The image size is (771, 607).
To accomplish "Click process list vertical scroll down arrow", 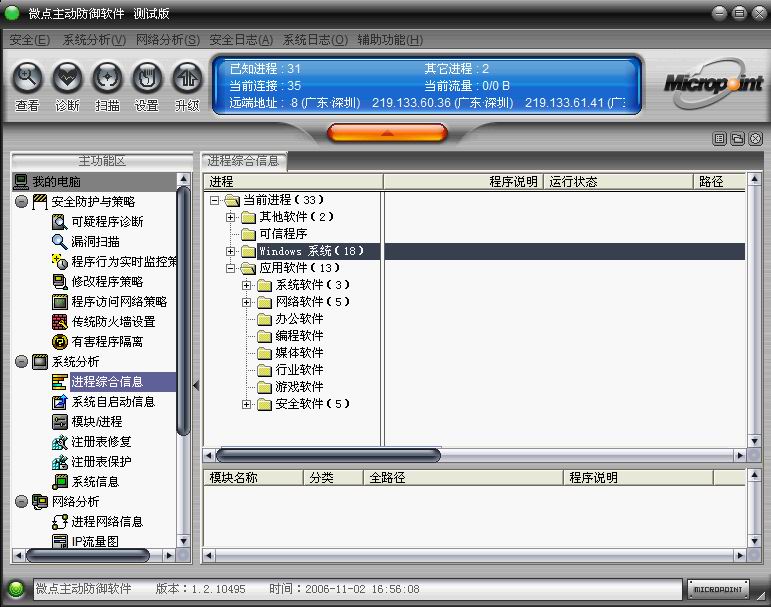I will pos(754,441).
